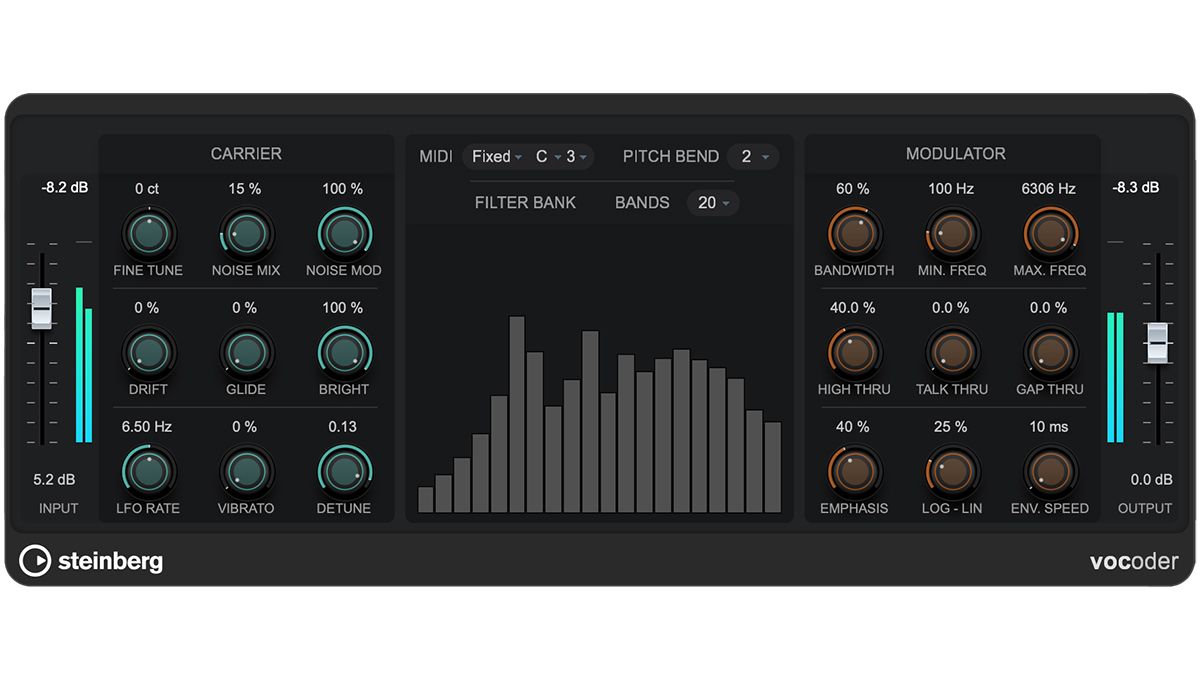The width and height of the screenshot is (1200, 675).
Task: Click the 0 ct fine tune value
Action: pos(147,188)
